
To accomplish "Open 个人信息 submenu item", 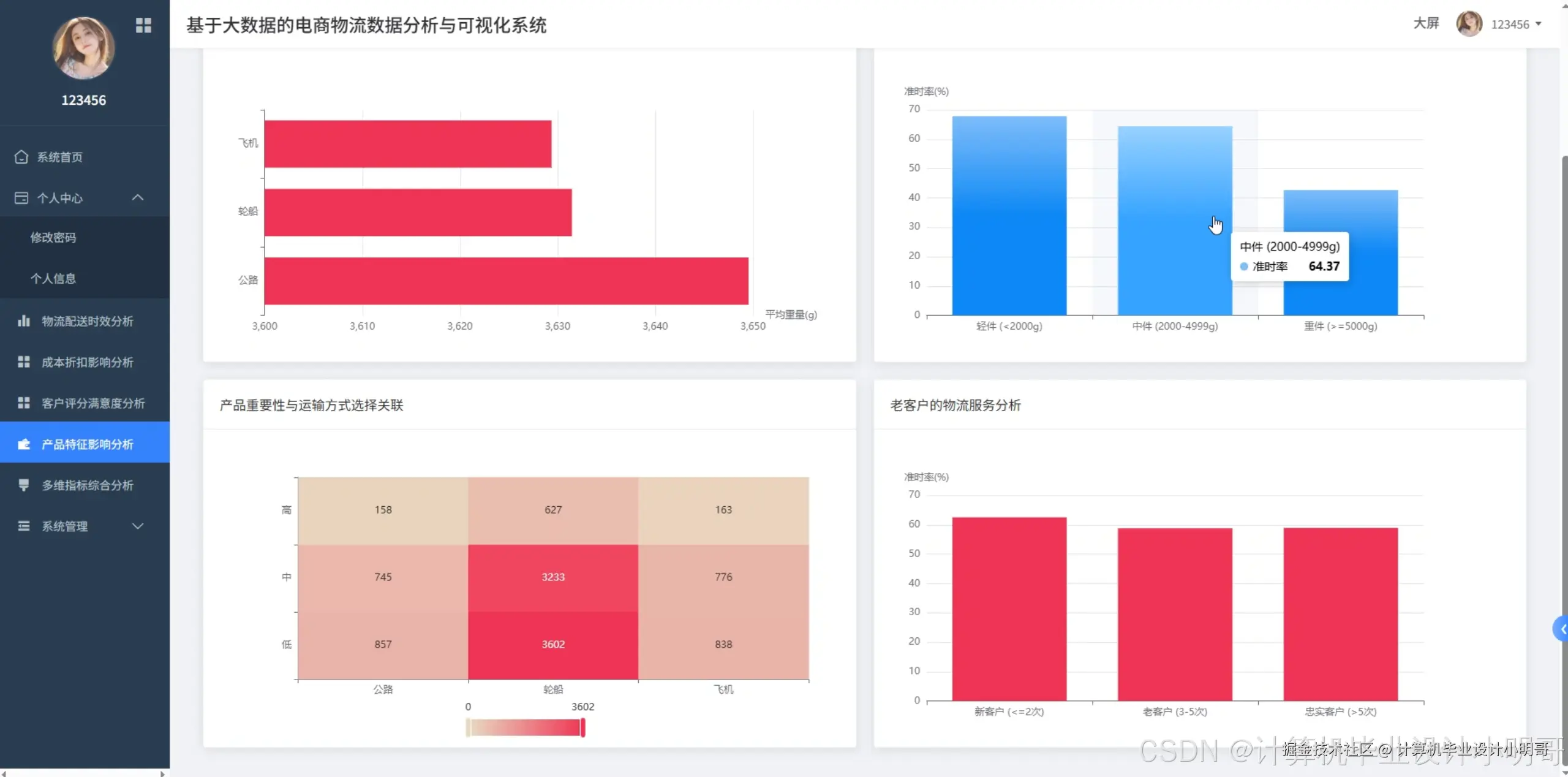I will pos(53,278).
